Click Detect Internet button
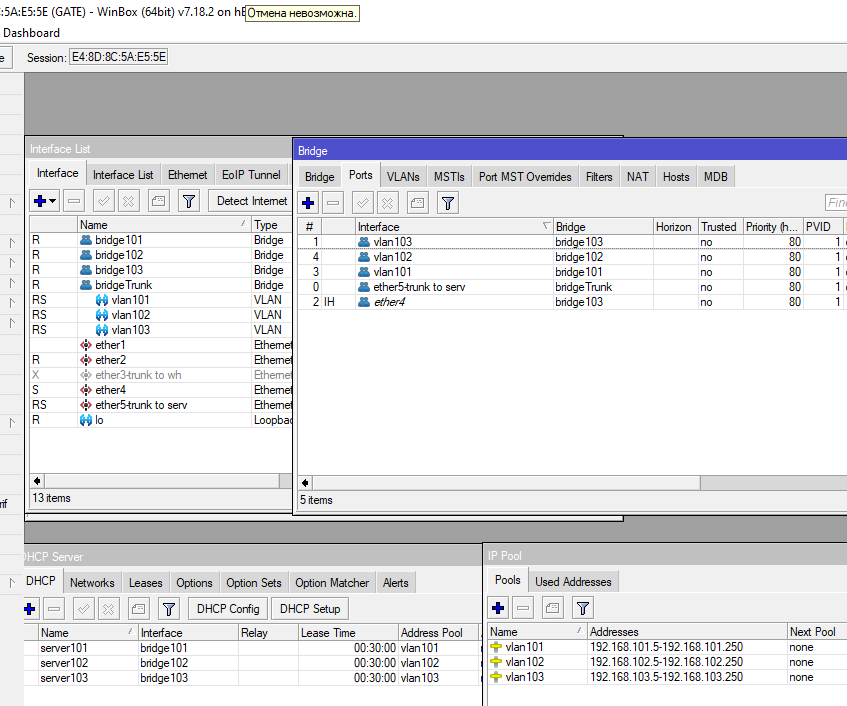Image resolution: width=847 pixels, height=706 pixels. (x=252, y=201)
